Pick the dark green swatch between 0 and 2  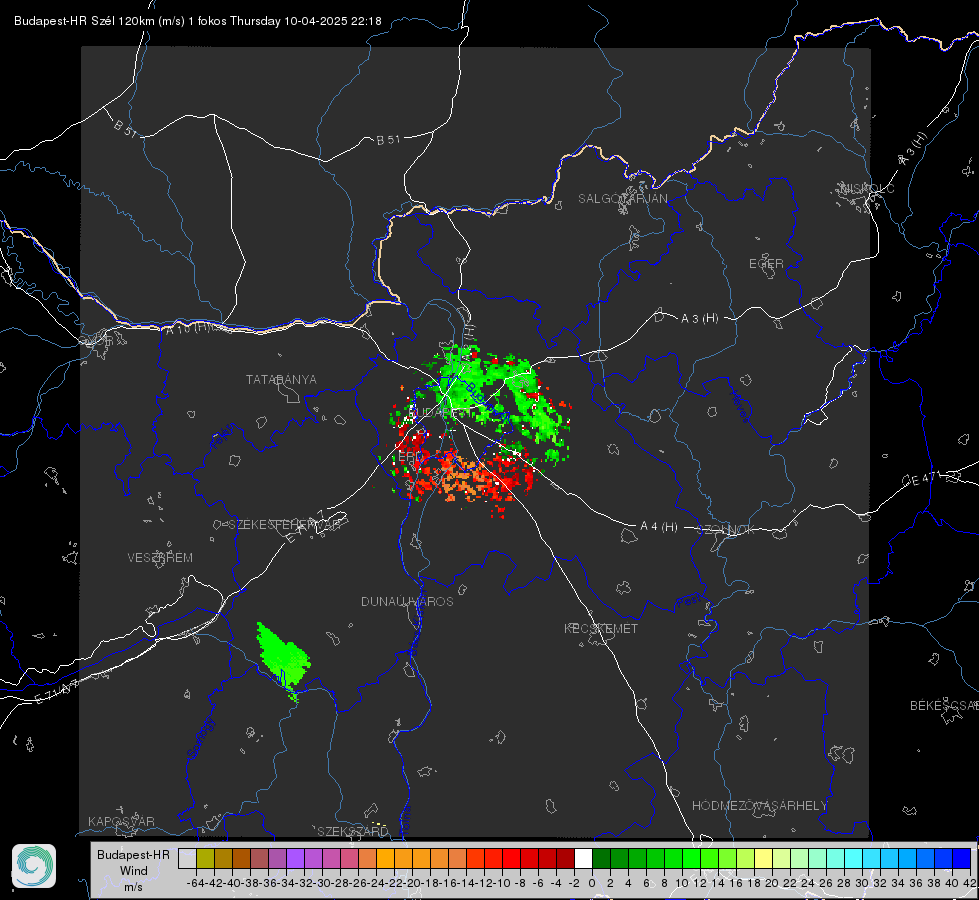[601, 858]
